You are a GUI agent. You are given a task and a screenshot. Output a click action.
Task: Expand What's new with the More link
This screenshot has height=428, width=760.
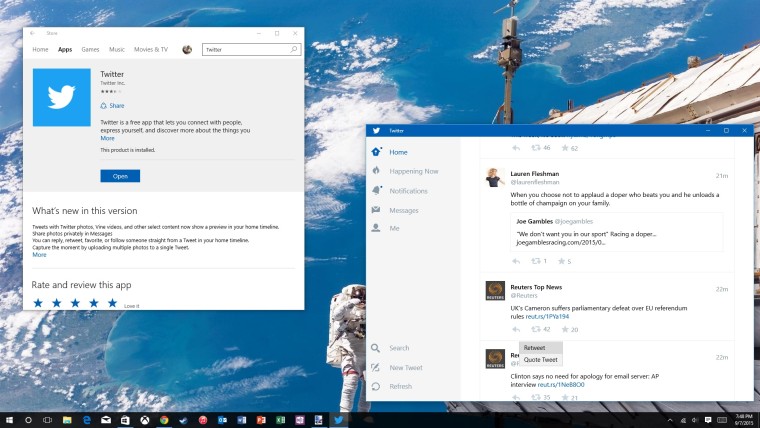[x=39, y=254]
